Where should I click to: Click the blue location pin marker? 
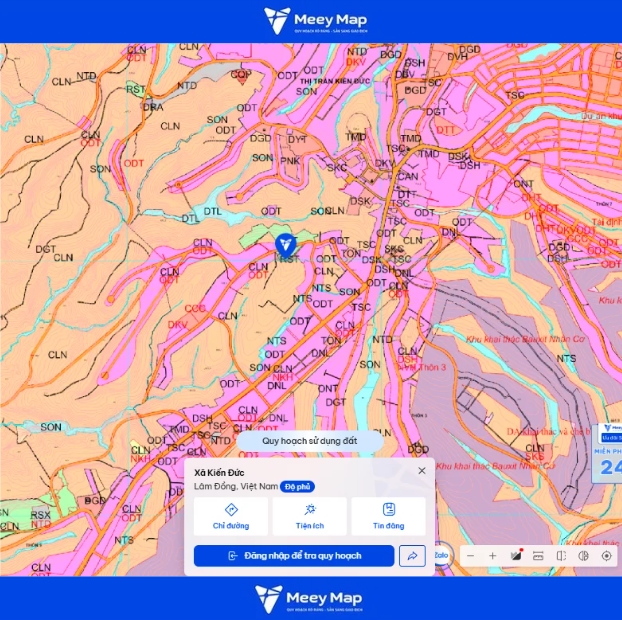[286, 245]
